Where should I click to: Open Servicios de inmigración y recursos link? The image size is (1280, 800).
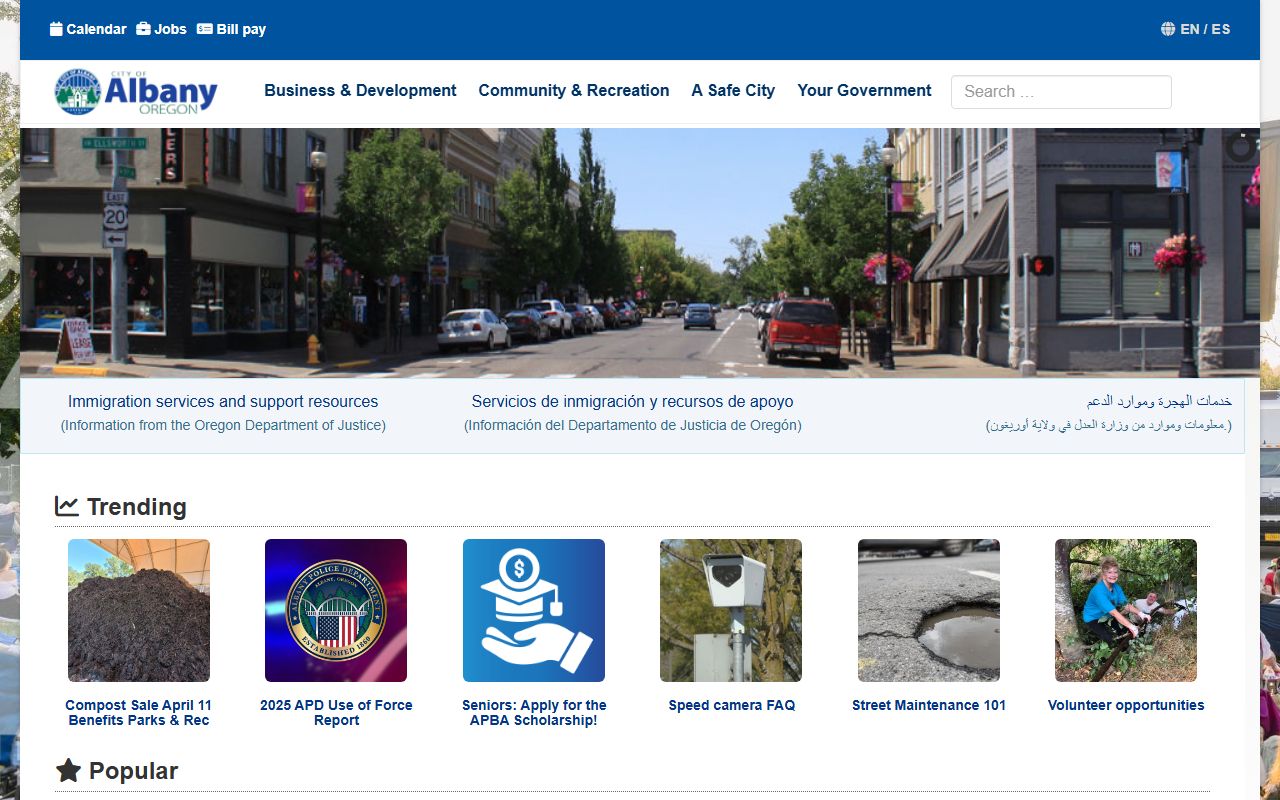[632, 401]
